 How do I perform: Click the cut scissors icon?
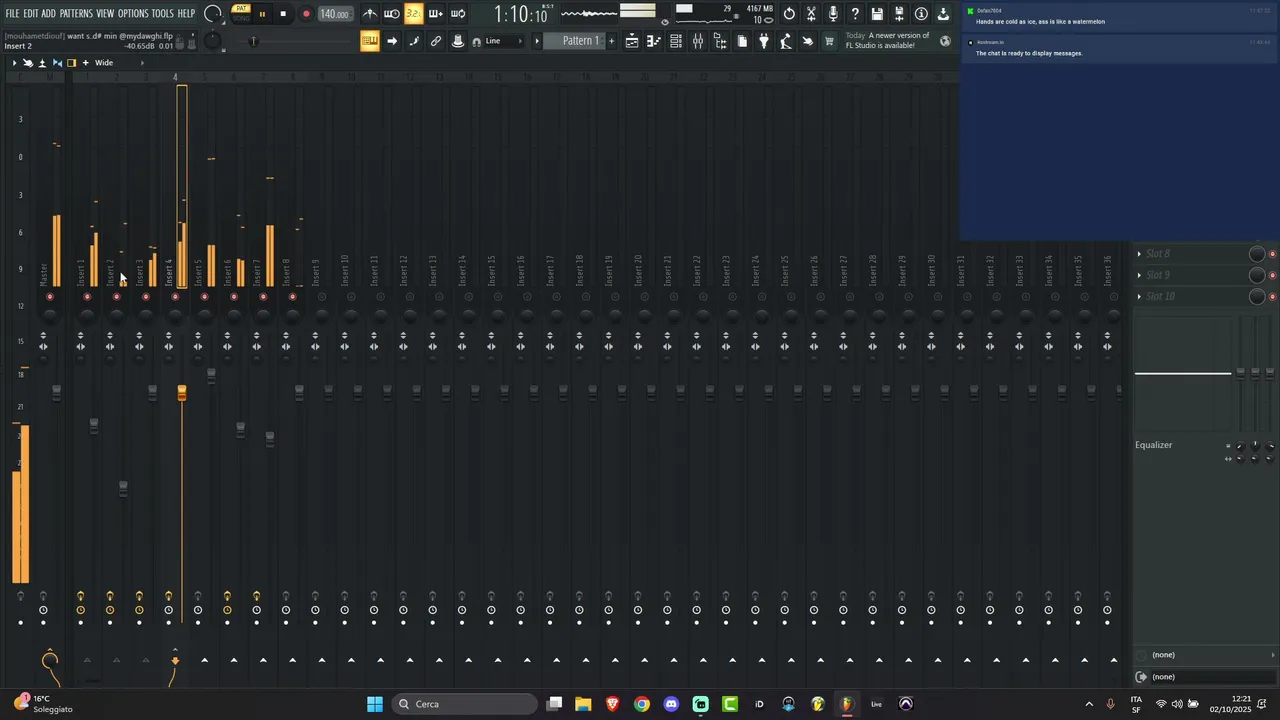(811, 14)
